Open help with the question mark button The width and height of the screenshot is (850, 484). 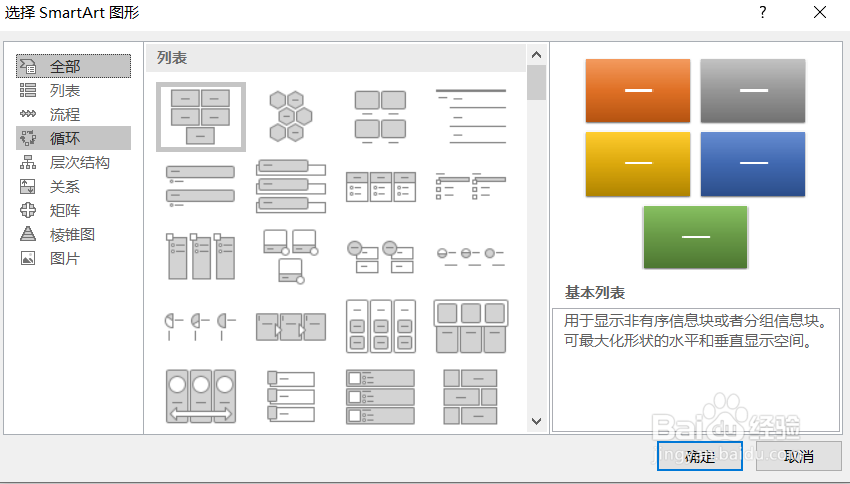click(x=763, y=12)
